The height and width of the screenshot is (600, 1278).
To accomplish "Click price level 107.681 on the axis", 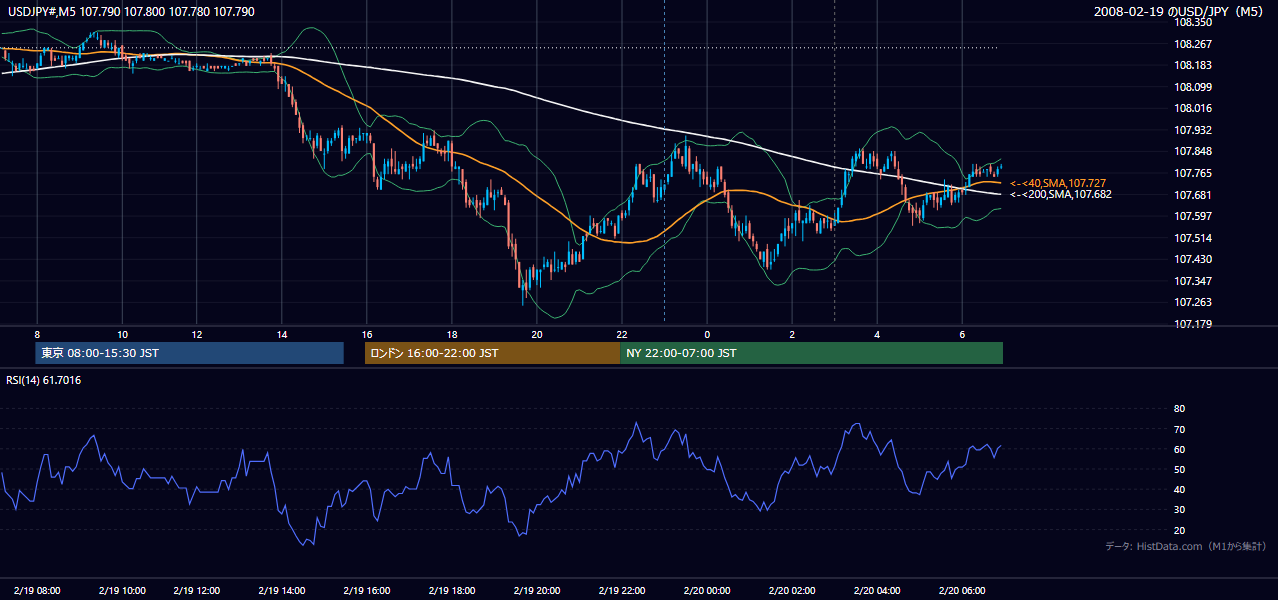I will 1193,195.
